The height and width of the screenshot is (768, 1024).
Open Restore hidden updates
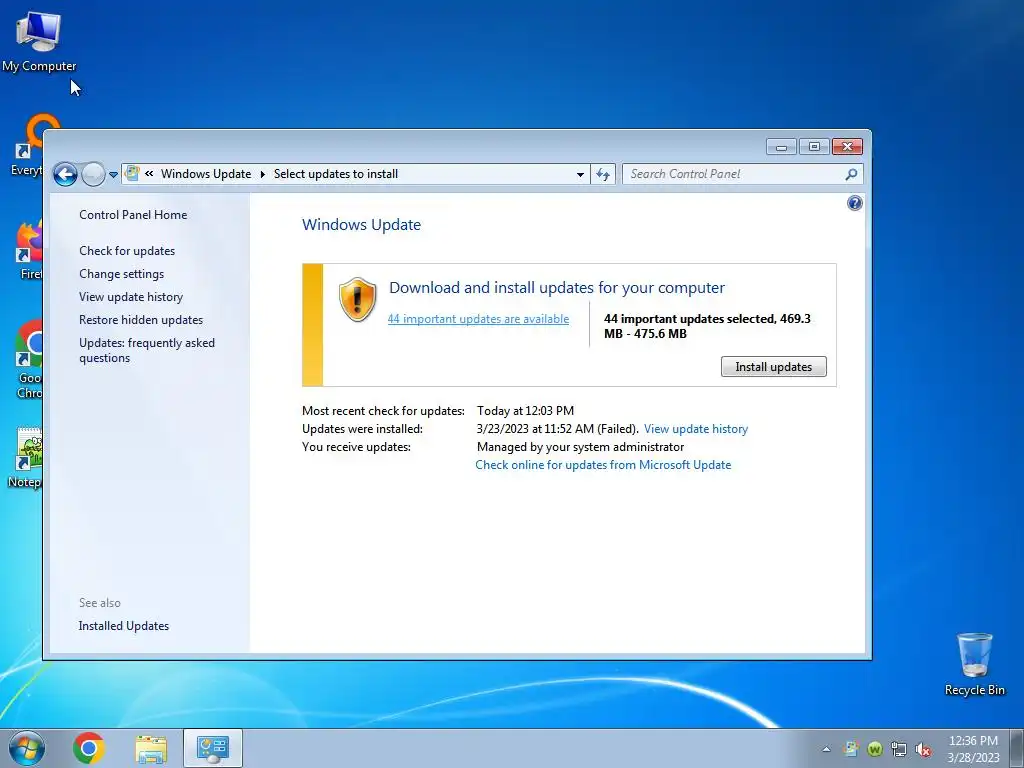pos(140,320)
